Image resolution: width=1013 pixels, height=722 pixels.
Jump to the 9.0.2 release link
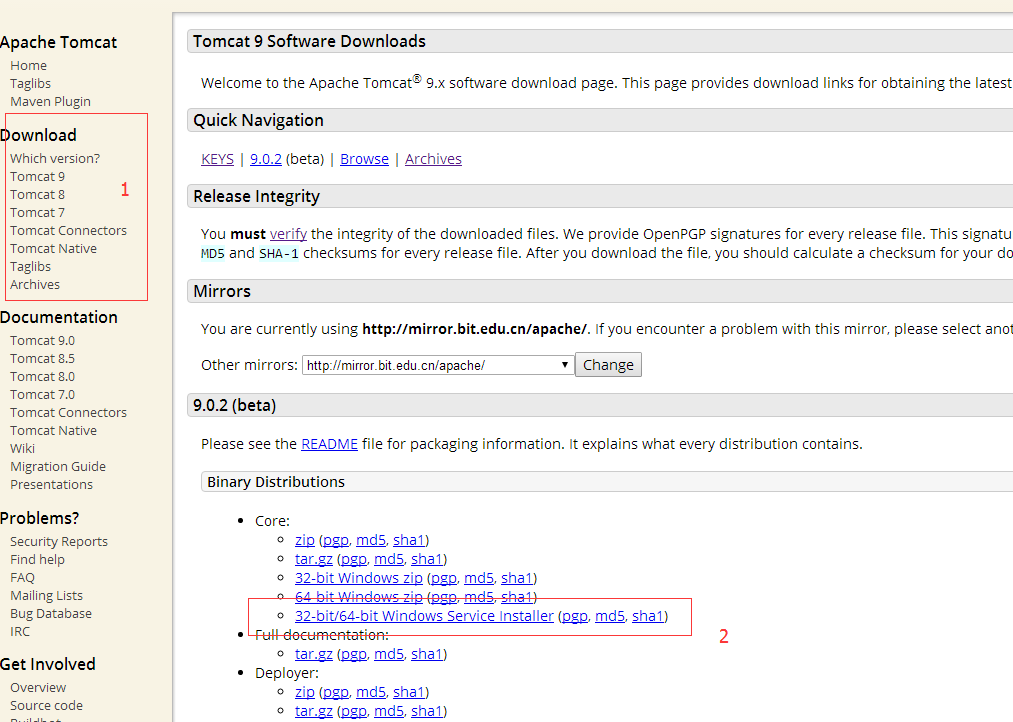point(266,159)
